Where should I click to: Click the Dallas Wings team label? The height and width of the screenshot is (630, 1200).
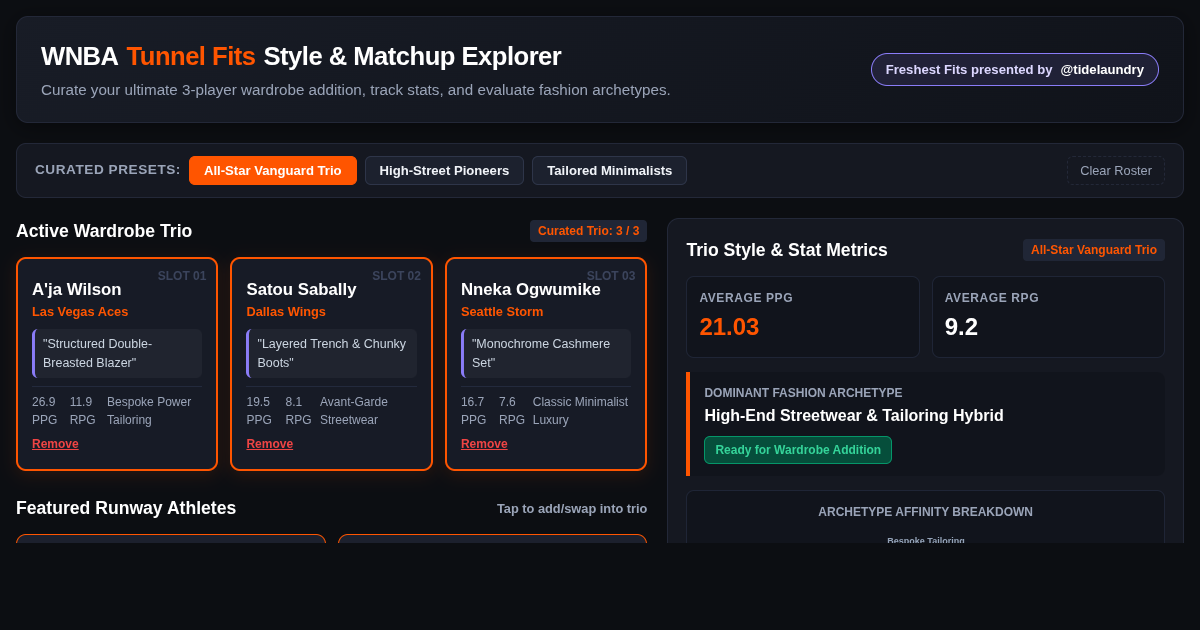coord(286,311)
